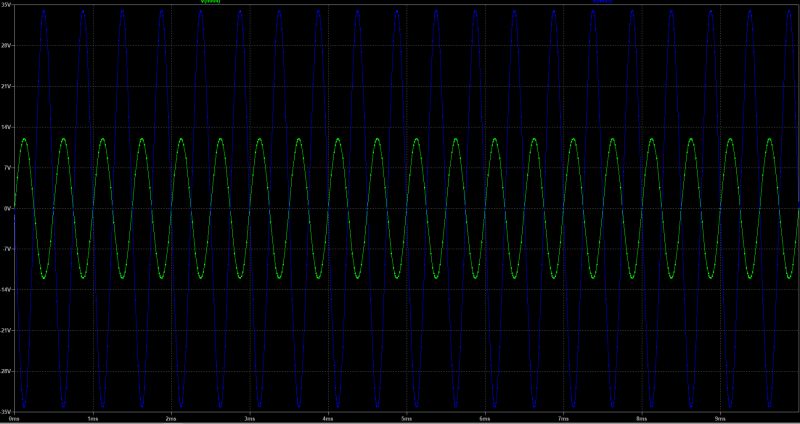Image resolution: width=800 pixels, height=424 pixels.
Task: Click the 9ms time axis label
Action: click(721, 418)
